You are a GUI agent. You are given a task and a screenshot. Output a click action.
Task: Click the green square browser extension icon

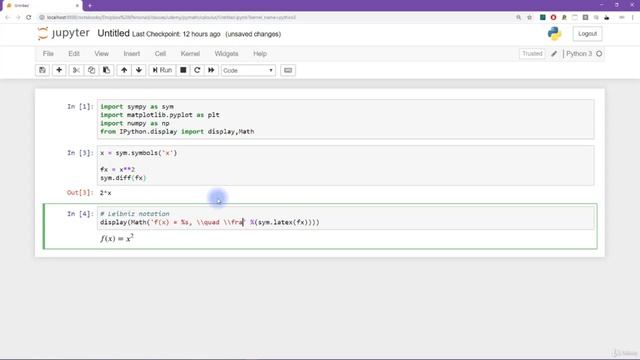click(542, 18)
